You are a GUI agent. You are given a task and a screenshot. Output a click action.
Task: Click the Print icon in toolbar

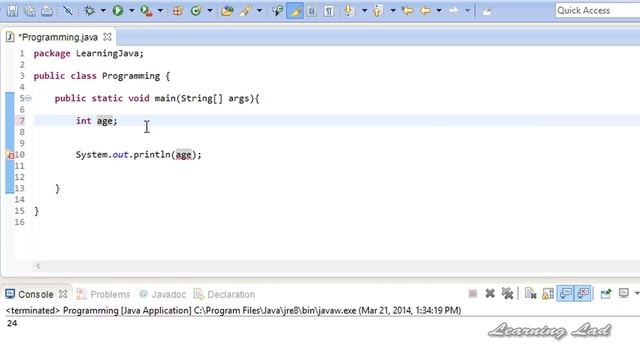47,11
